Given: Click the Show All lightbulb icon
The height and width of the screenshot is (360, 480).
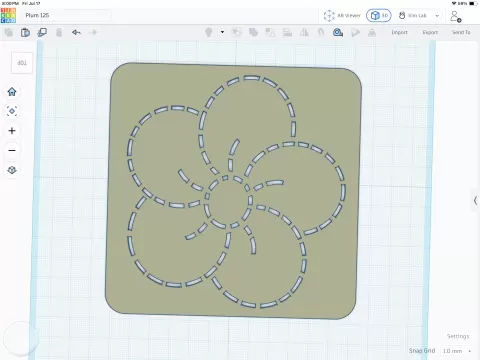Looking at the screenshot, I should click(209, 32).
